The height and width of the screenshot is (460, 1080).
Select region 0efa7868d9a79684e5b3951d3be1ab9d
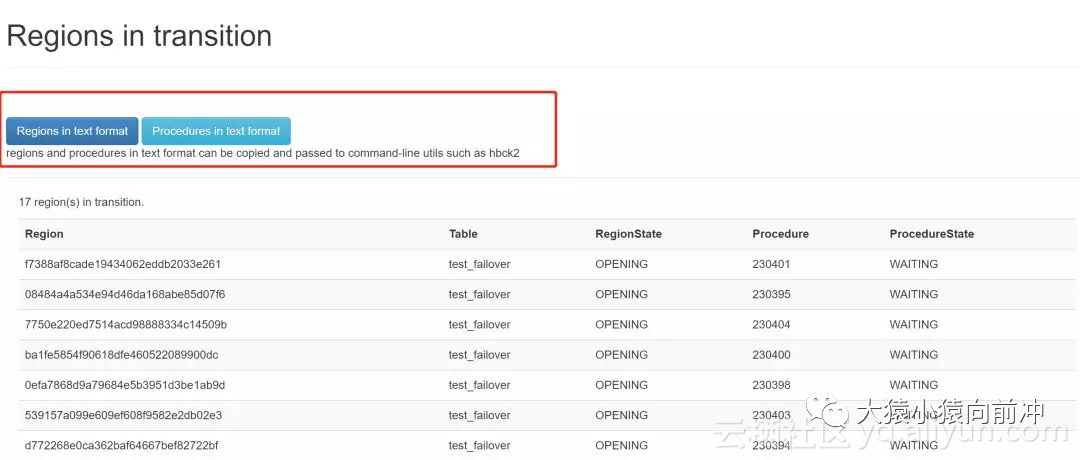(x=125, y=385)
